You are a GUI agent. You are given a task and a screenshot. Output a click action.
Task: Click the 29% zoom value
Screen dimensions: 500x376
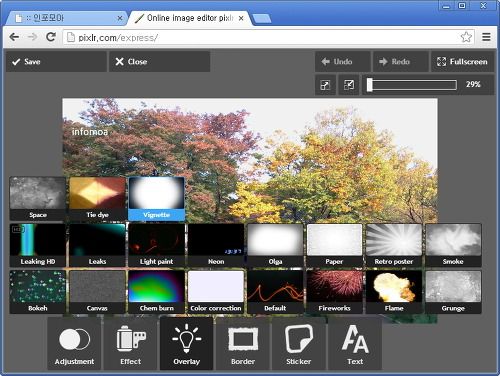pos(473,84)
